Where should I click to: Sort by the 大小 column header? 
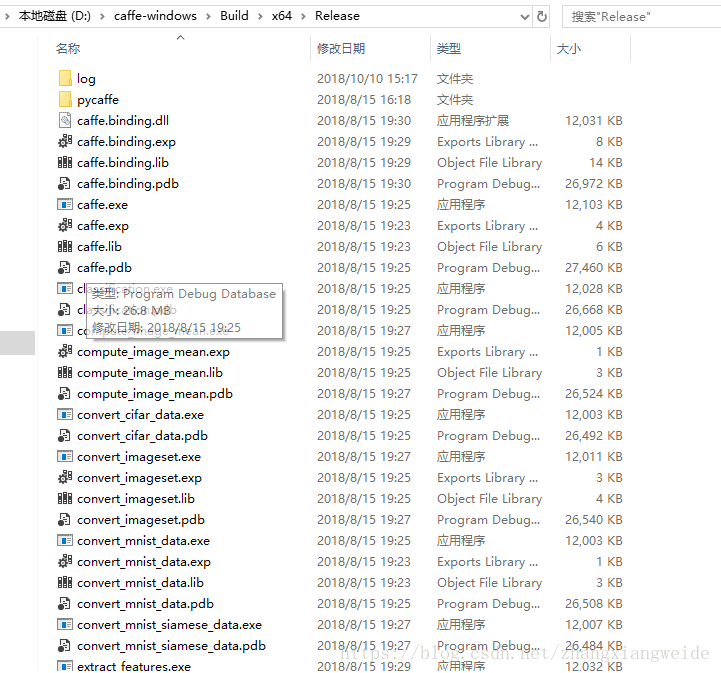tap(568, 48)
